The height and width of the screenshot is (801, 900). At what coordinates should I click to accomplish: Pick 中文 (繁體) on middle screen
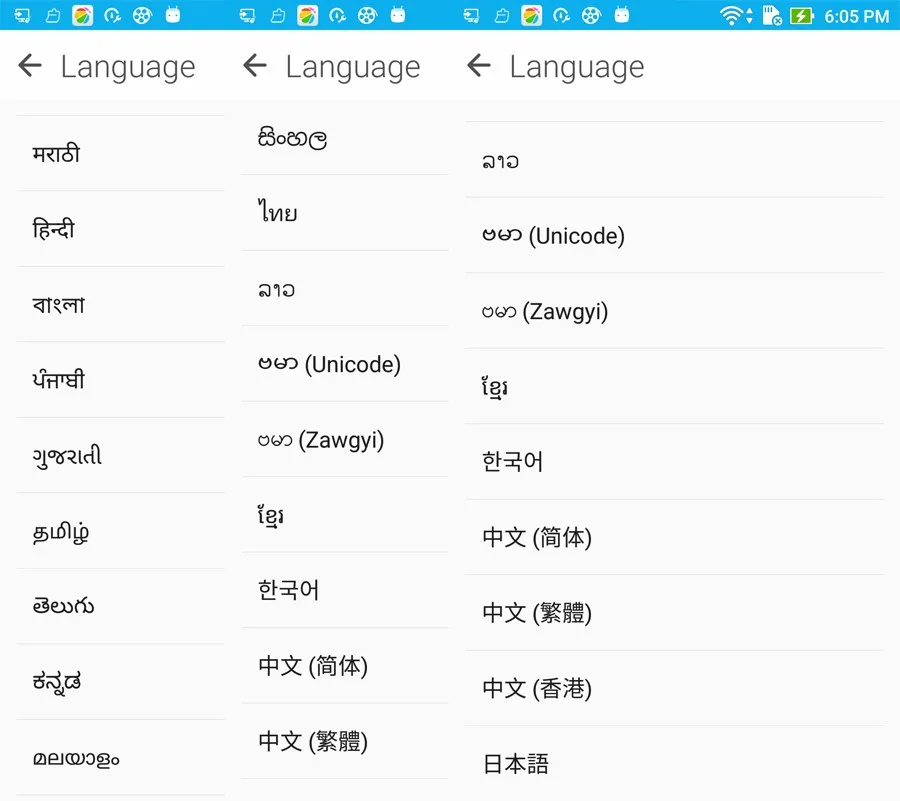pos(345,741)
